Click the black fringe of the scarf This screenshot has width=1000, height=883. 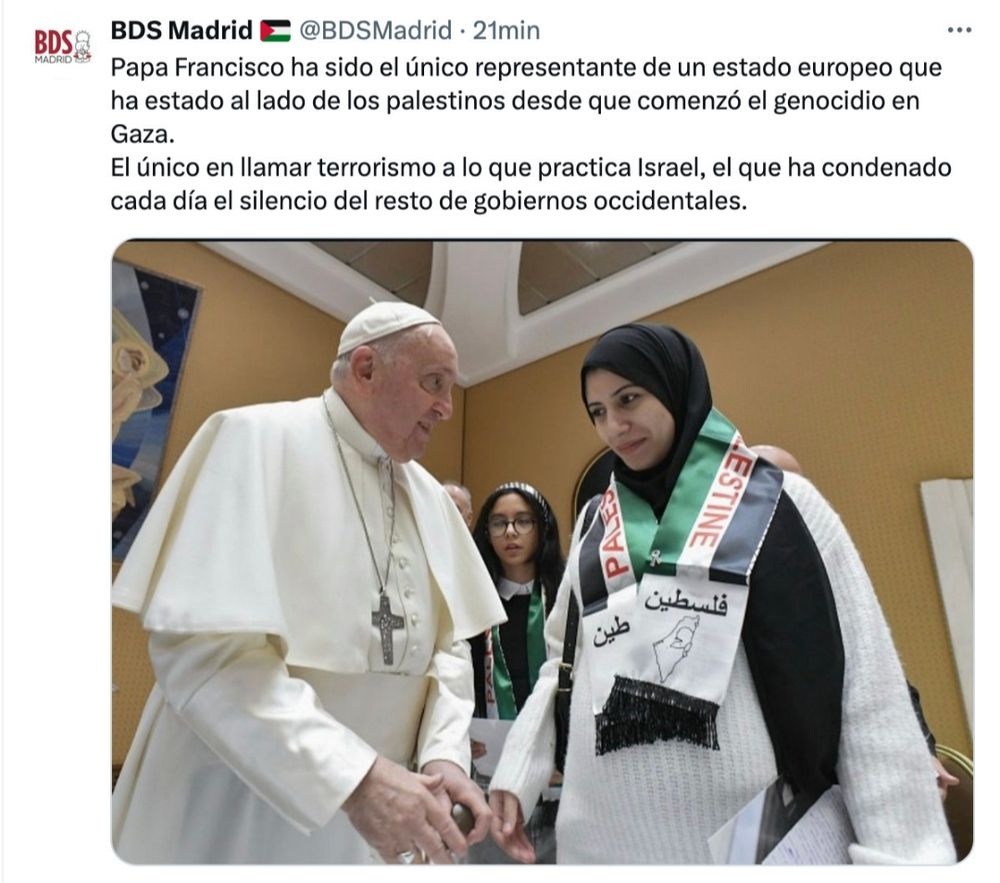click(x=657, y=714)
